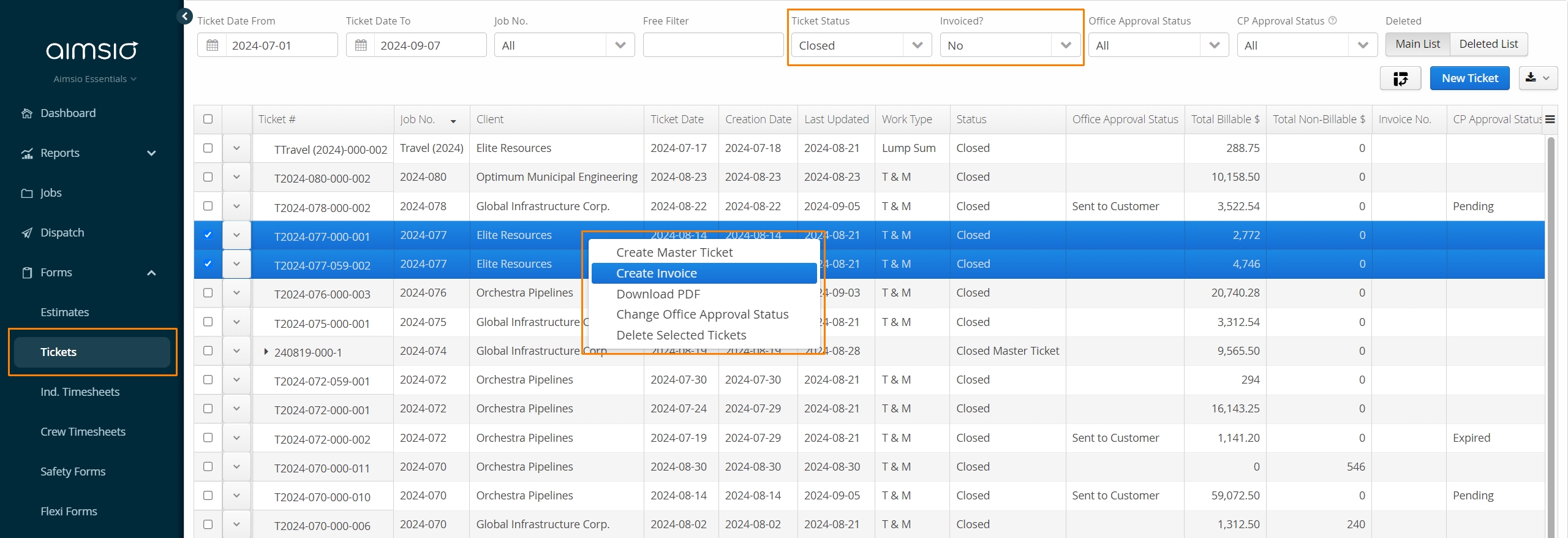Choose Change Office Approval Status menu item
1568x538 pixels.
tap(704, 314)
